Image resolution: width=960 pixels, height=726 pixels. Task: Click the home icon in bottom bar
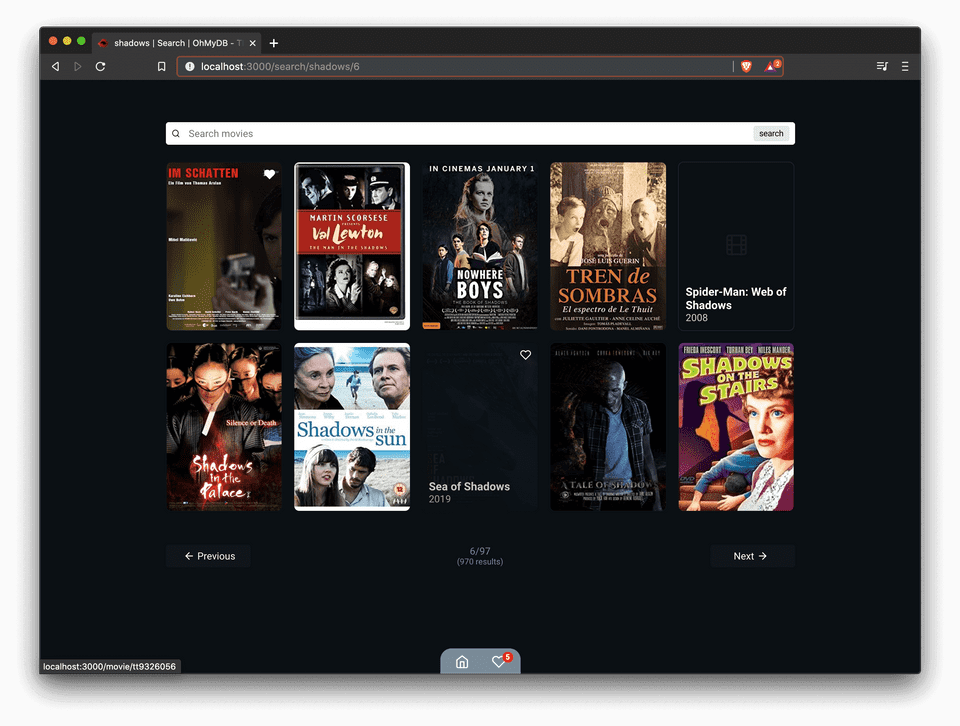[462, 662]
